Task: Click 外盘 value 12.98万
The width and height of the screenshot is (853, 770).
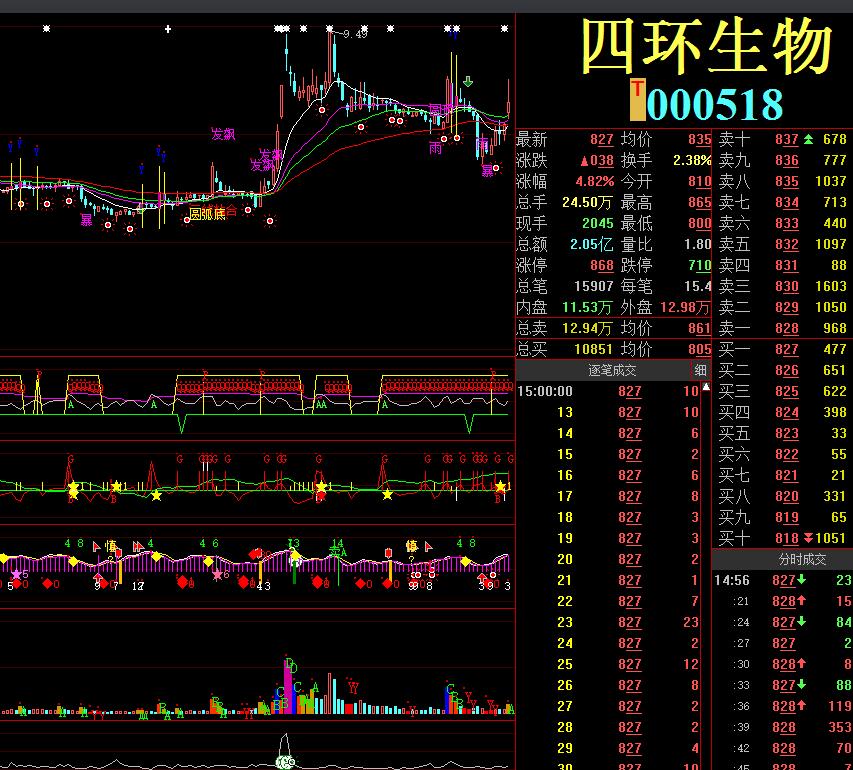Action: coord(685,307)
